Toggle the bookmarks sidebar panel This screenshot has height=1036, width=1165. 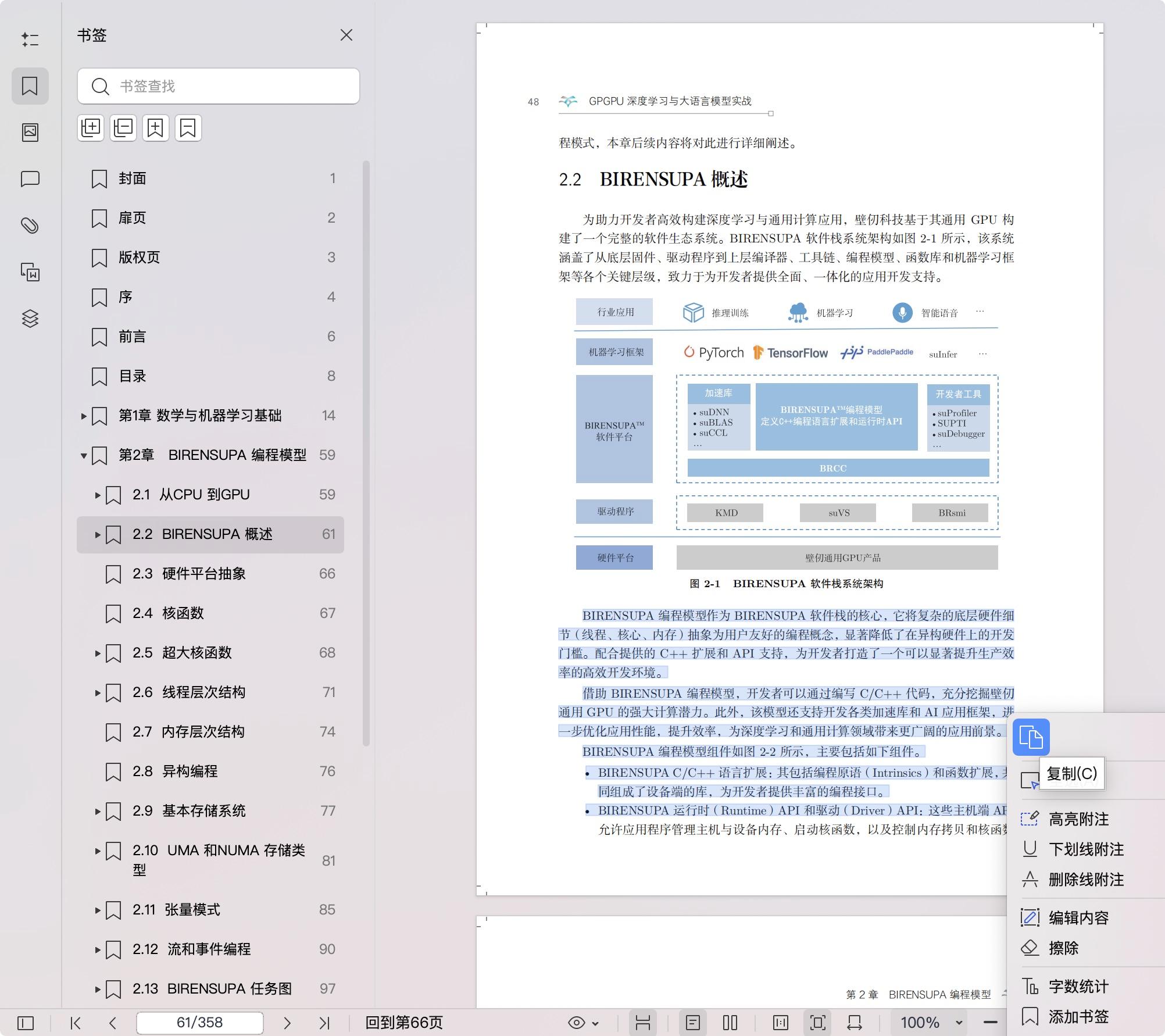click(x=30, y=86)
